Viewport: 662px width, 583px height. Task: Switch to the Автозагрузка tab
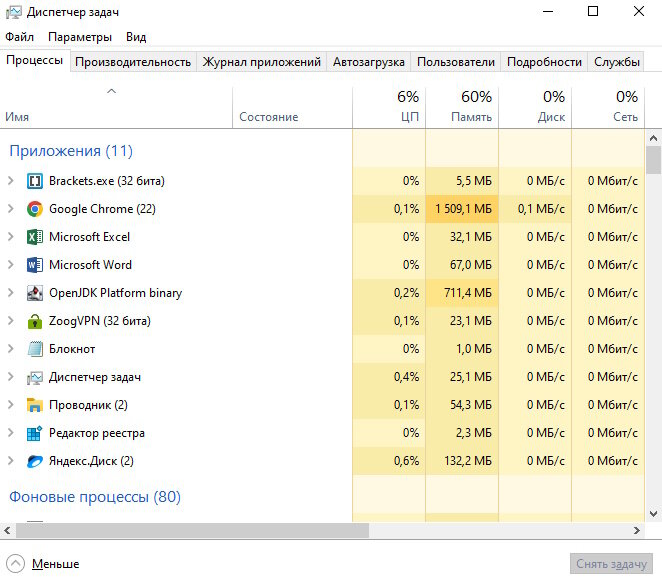click(x=369, y=62)
